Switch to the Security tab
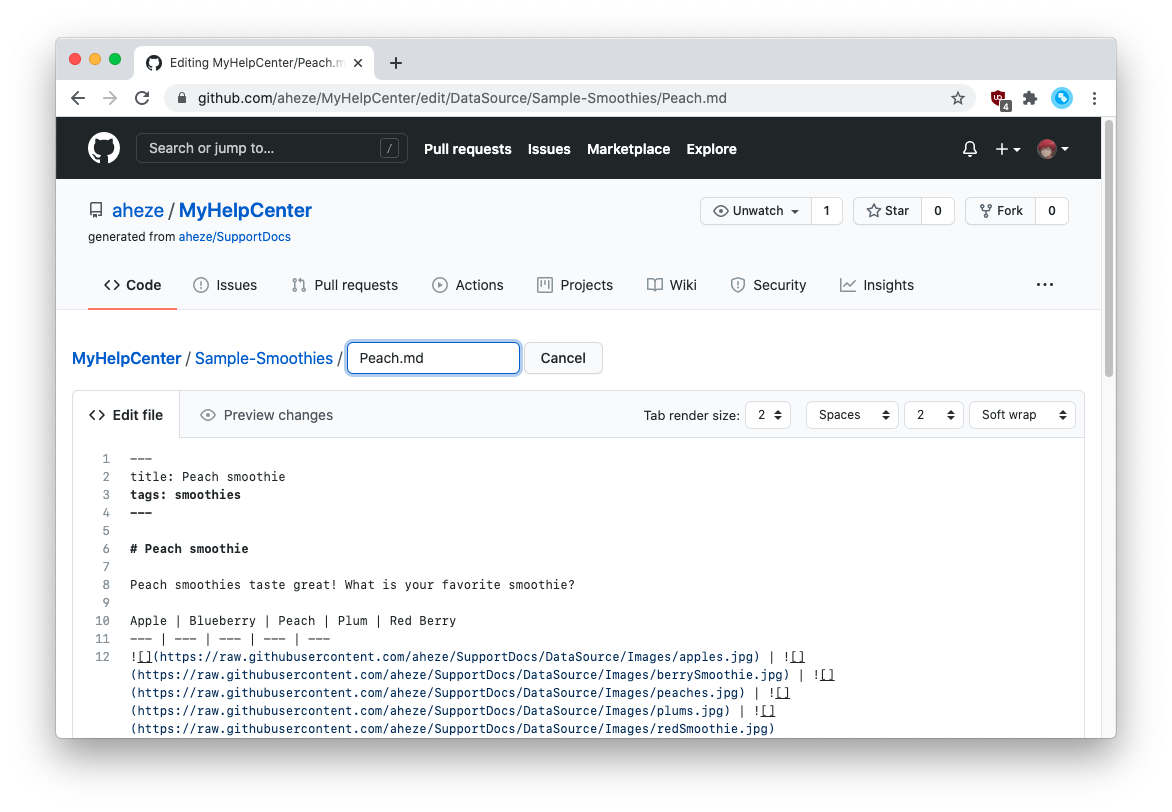Screen dimensions: 1172x812 coord(768,285)
